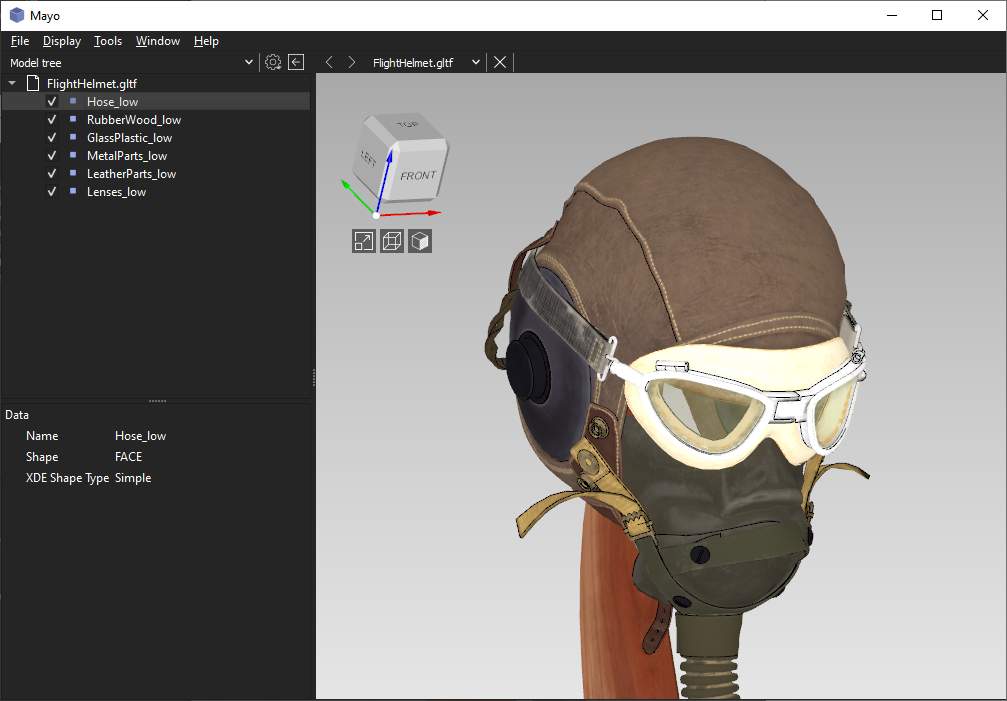Viewport: 1007px width, 701px height.
Task: Select LeatherParts_low tree item
Action: point(131,174)
